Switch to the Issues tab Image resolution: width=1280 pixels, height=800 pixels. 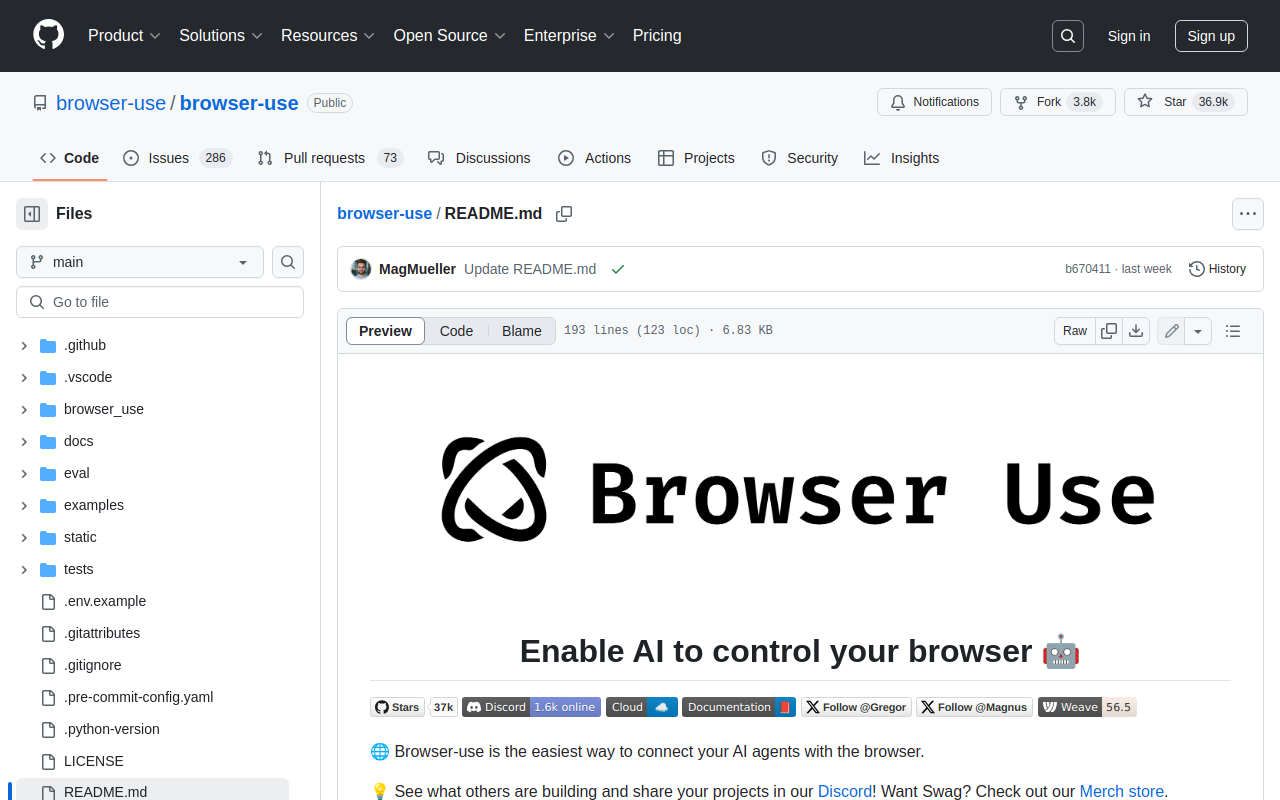point(177,158)
